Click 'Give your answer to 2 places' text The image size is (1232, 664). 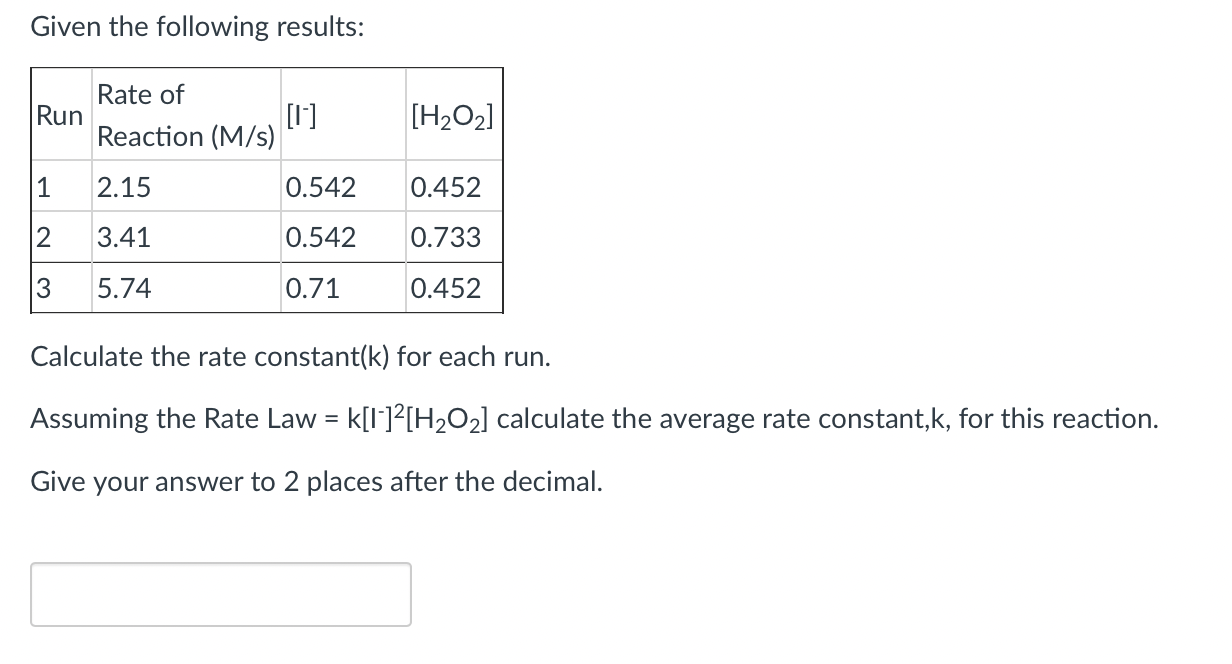pos(316,482)
